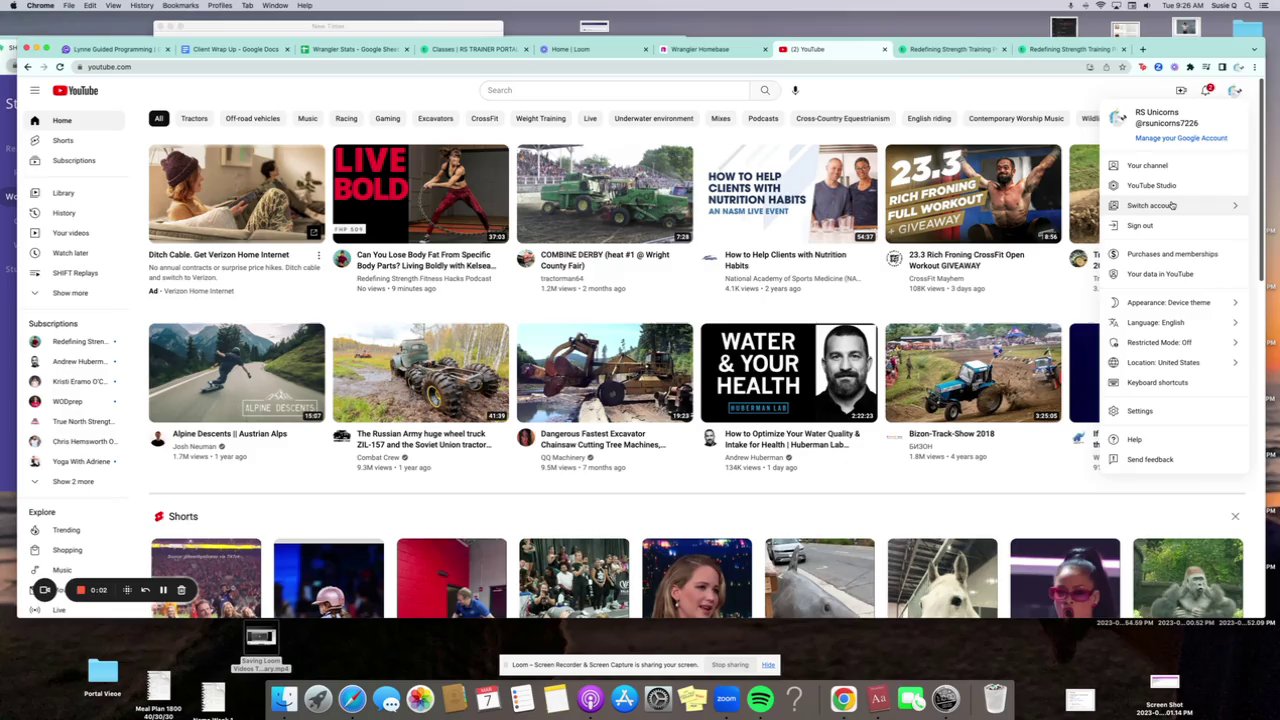Go to Home in sidebar
This screenshot has height=720, width=1280.
76,120
